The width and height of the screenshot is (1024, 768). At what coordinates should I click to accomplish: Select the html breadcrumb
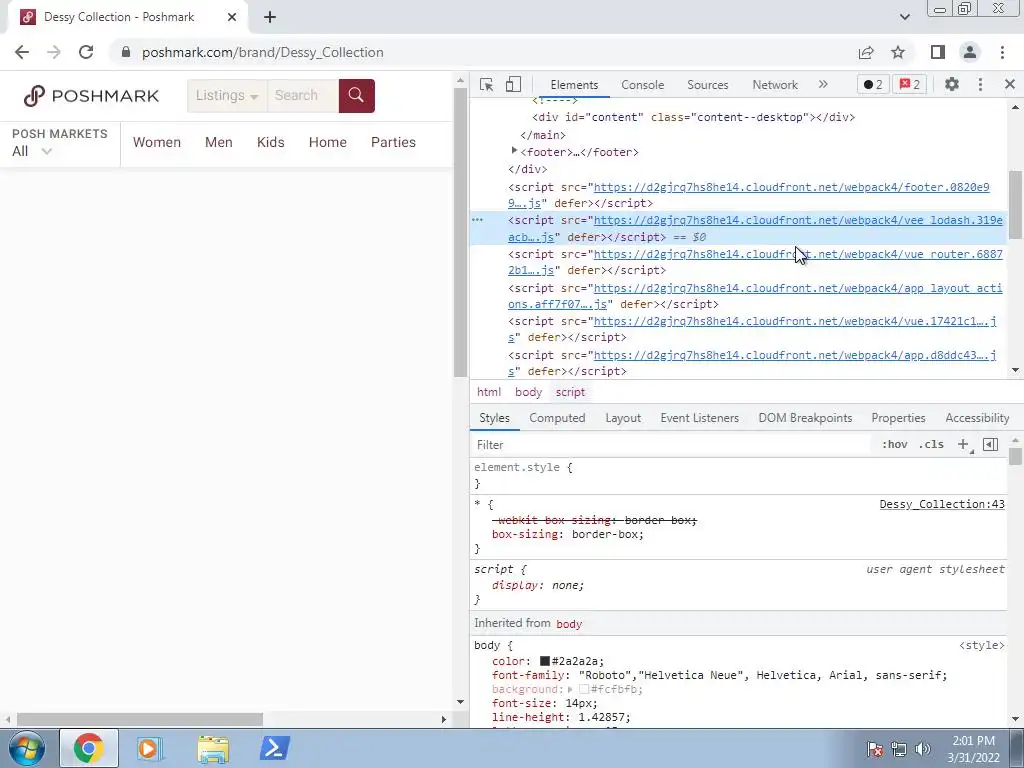point(488,392)
